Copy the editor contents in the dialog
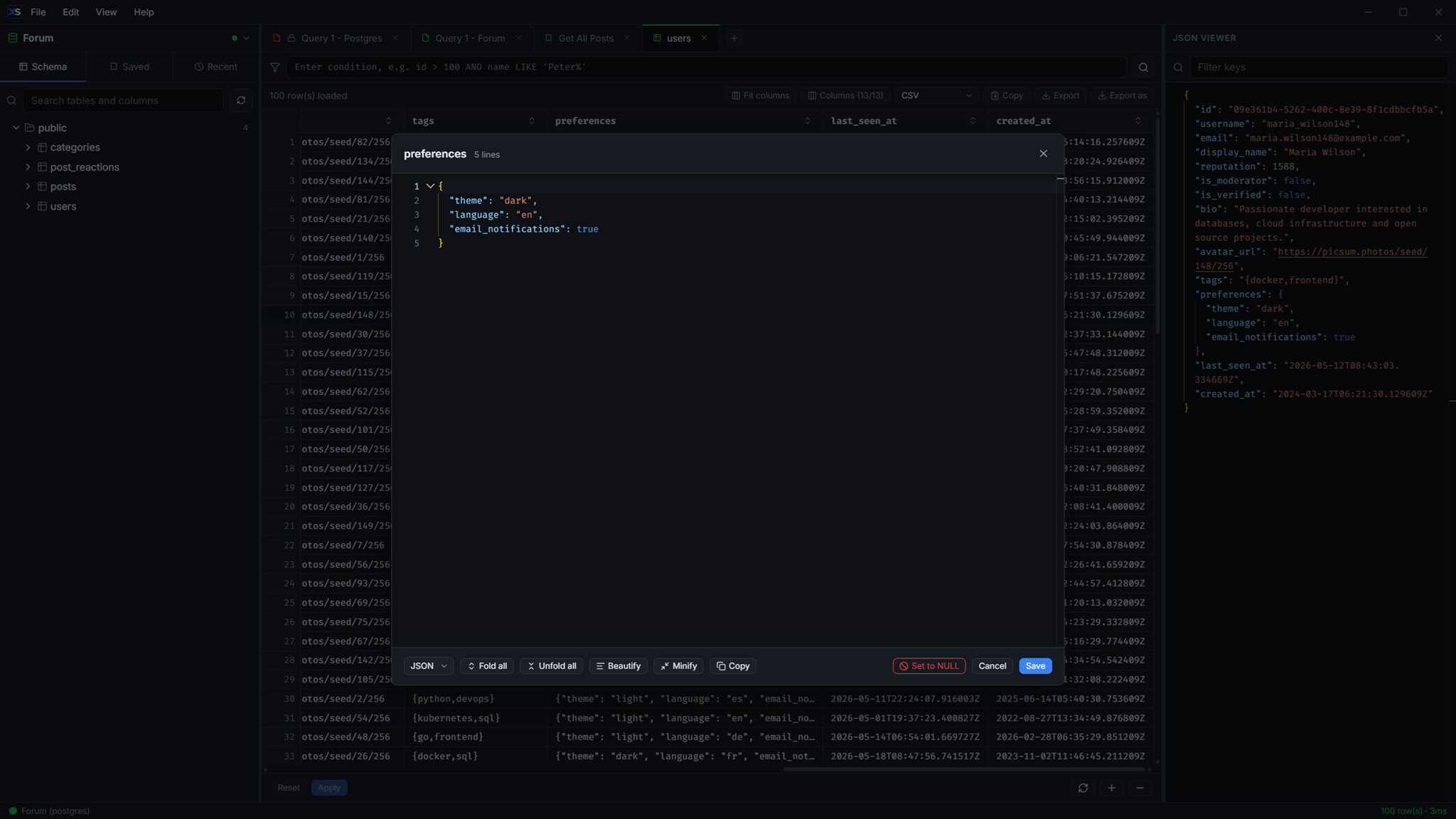This screenshot has height=819, width=1456. (733, 666)
